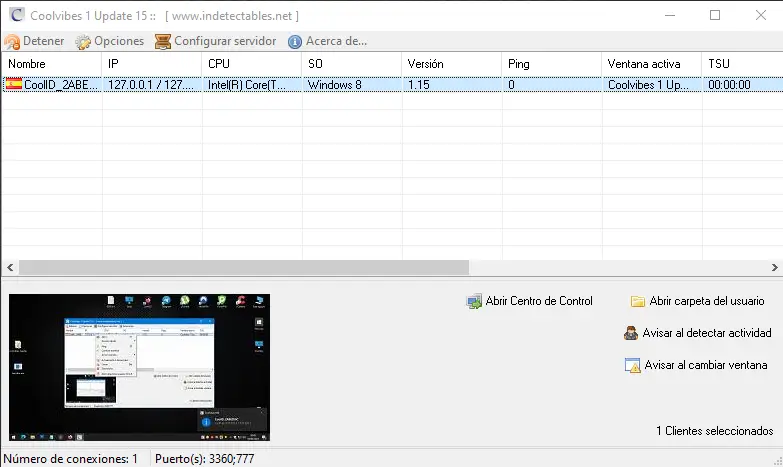The width and height of the screenshot is (783, 467).
Task: Click the Ventana activa column header
Action: tap(650, 64)
